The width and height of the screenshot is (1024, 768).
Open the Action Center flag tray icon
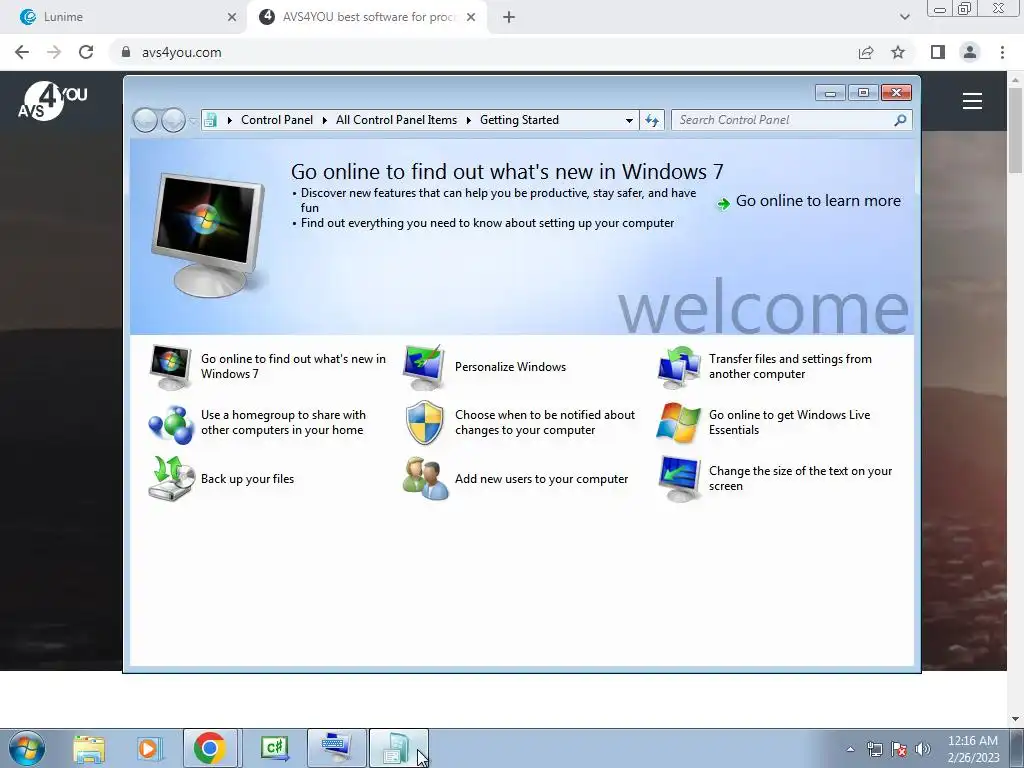point(899,749)
